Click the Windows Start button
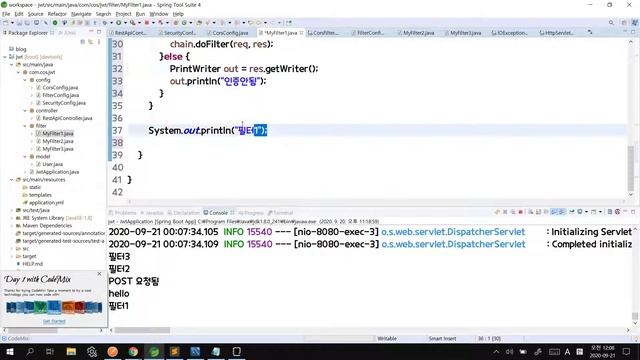640x360 pixels. click(9, 351)
